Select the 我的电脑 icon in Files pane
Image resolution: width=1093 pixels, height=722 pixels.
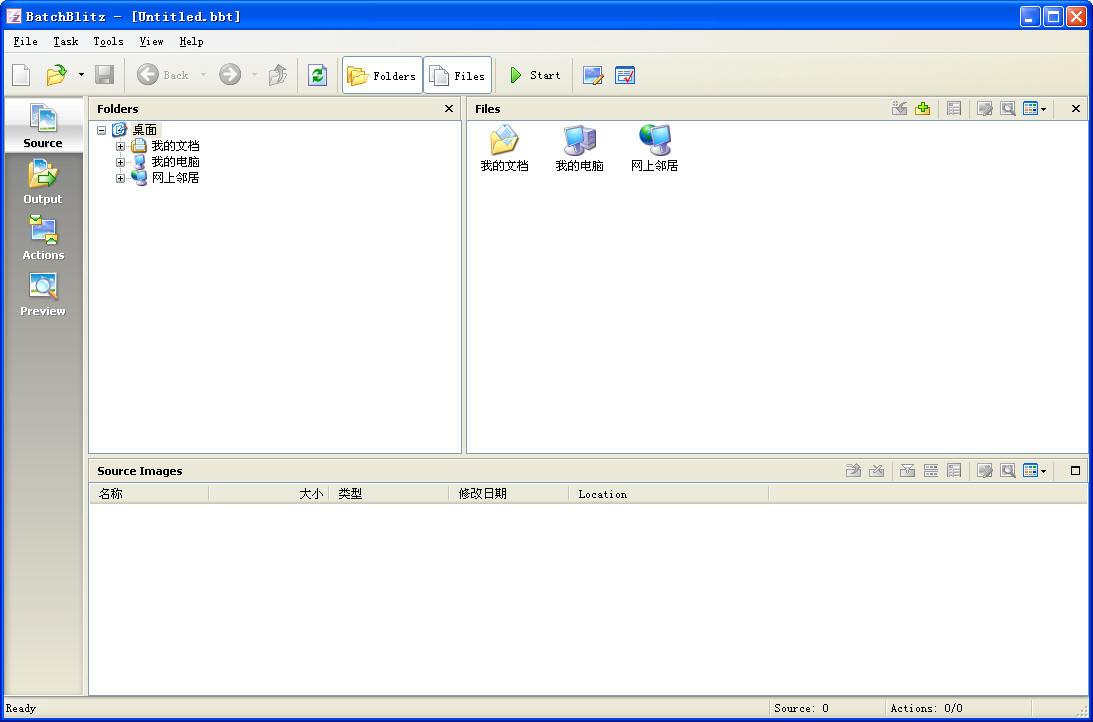point(579,148)
